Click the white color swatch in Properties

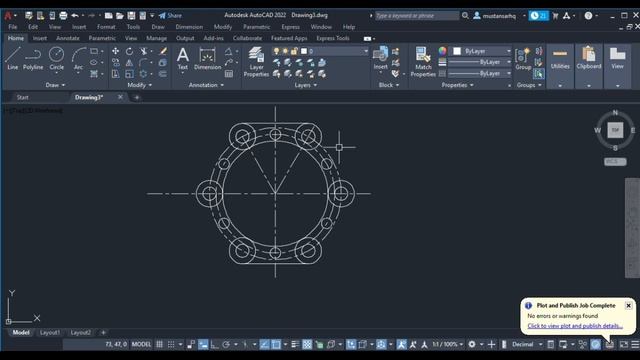coord(457,51)
